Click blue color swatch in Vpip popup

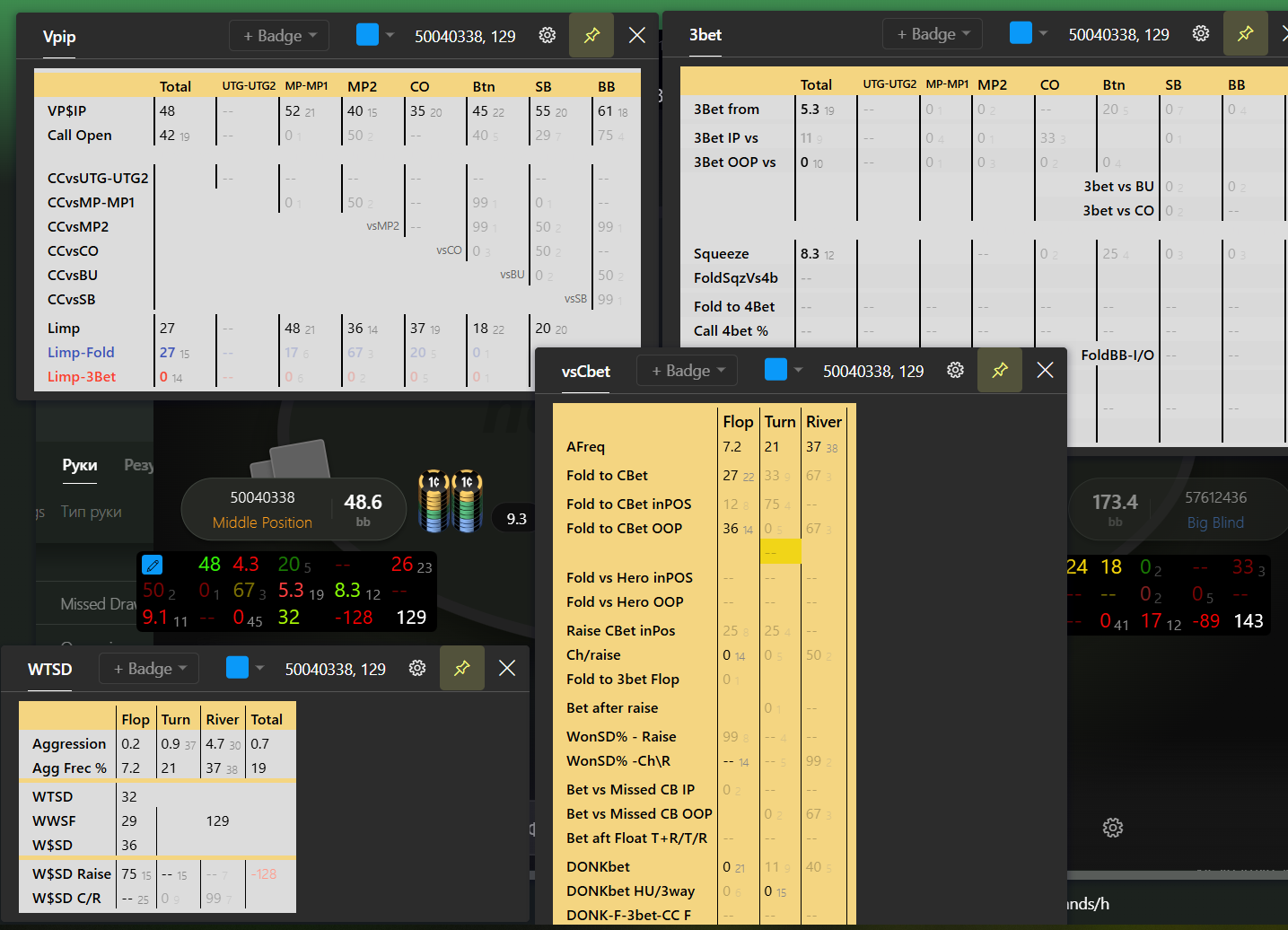point(367,34)
